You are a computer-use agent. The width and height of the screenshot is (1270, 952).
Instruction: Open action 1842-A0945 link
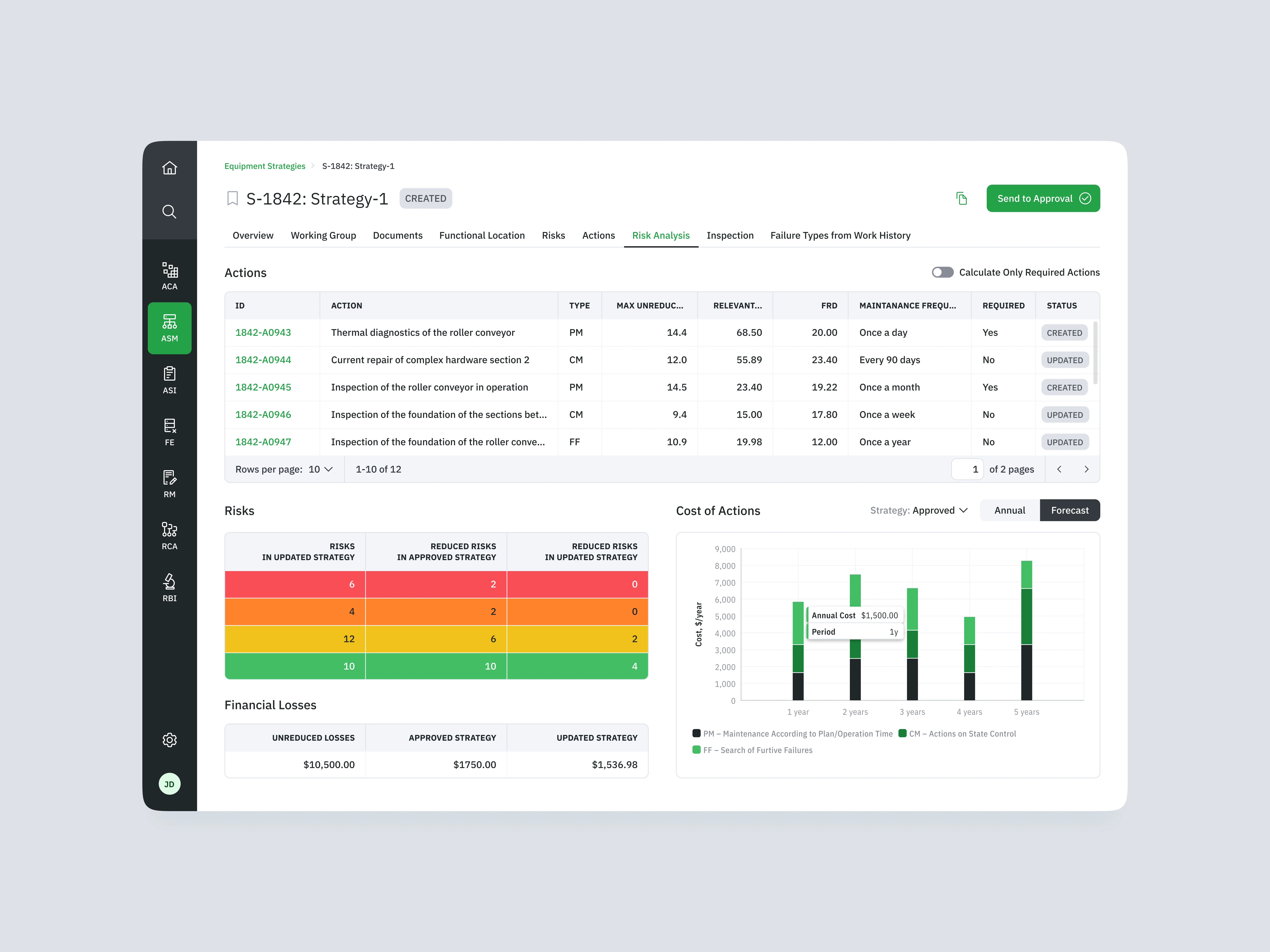coord(263,387)
